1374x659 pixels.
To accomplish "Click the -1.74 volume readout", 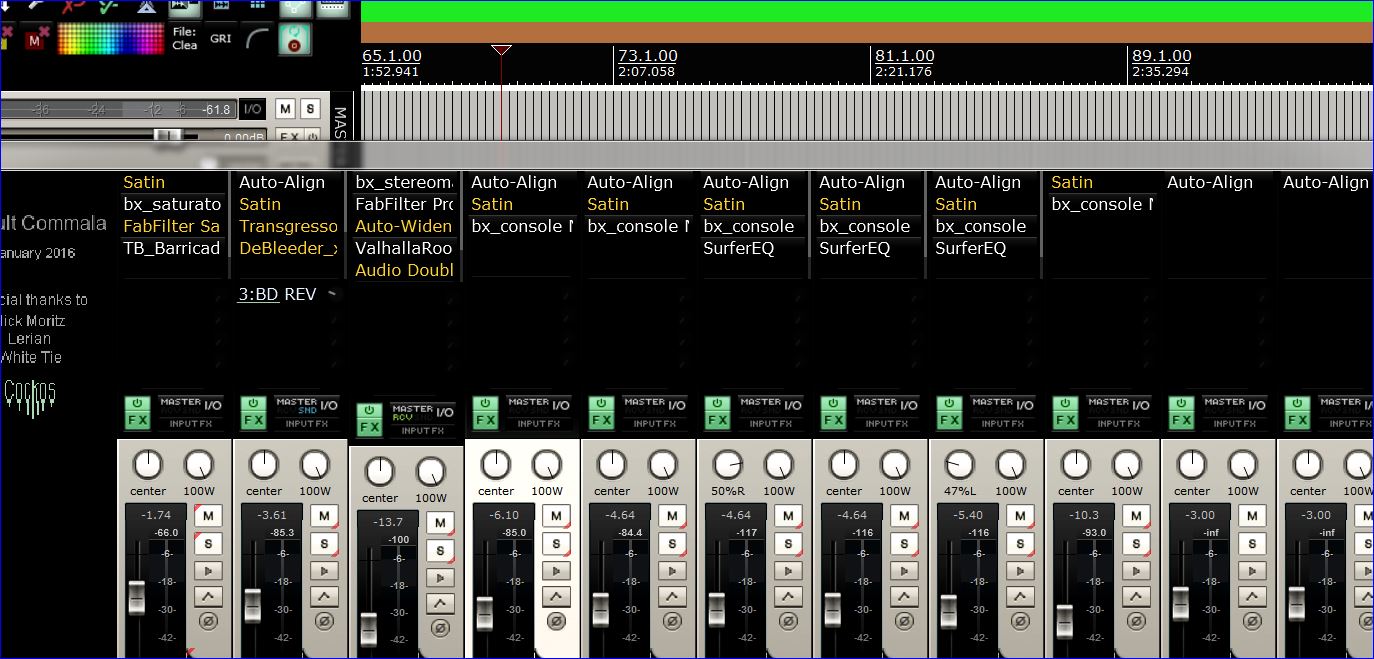I will coord(158,515).
